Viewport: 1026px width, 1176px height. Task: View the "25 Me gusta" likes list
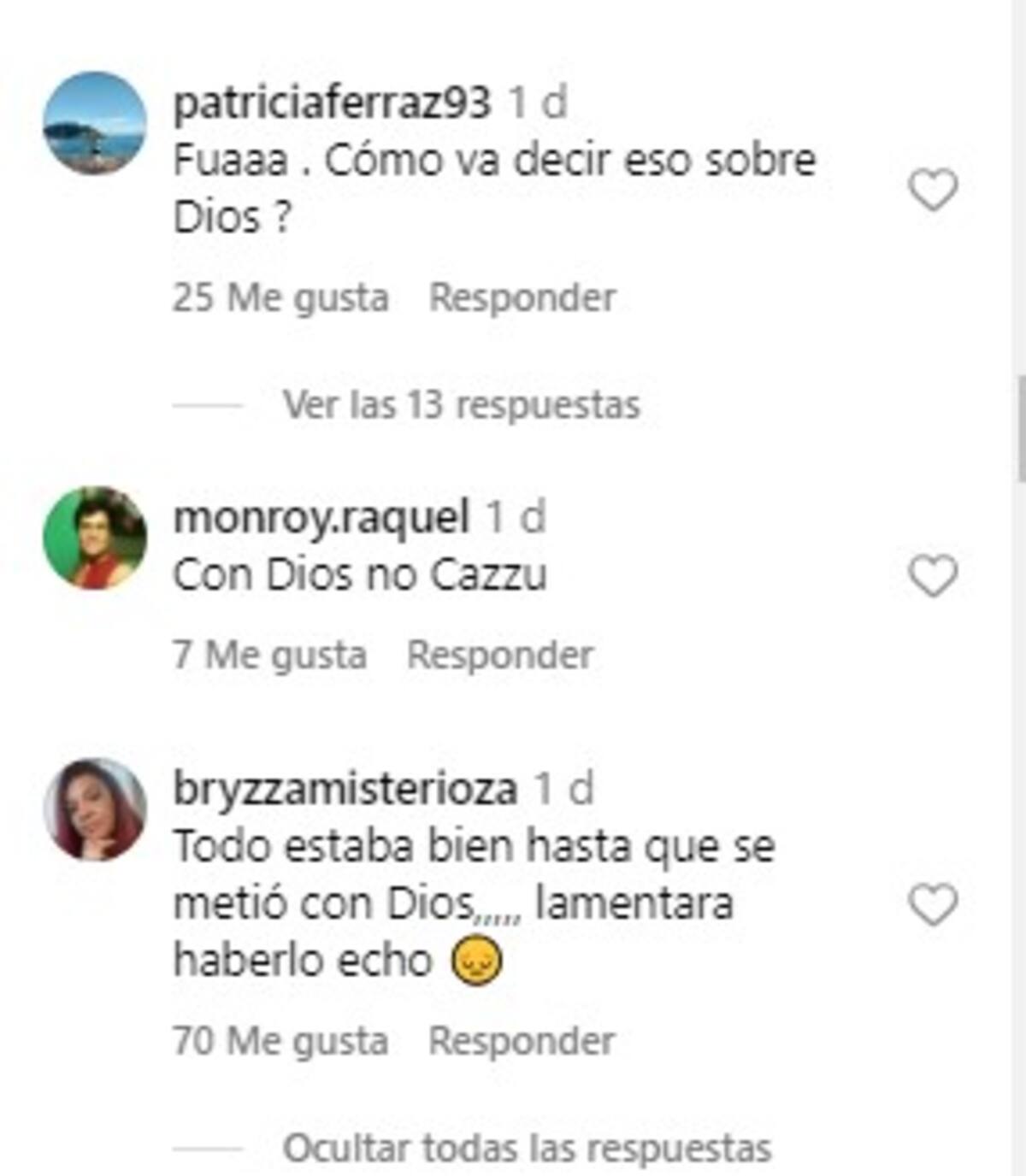tap(281, 297)
